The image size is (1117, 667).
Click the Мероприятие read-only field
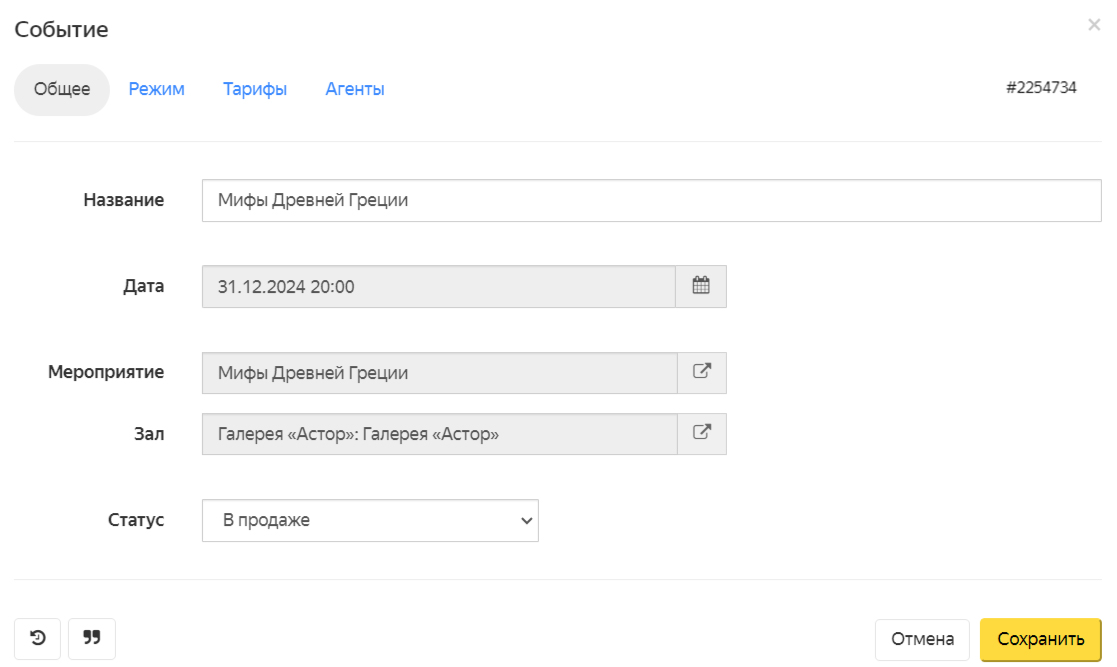point(439,372)
